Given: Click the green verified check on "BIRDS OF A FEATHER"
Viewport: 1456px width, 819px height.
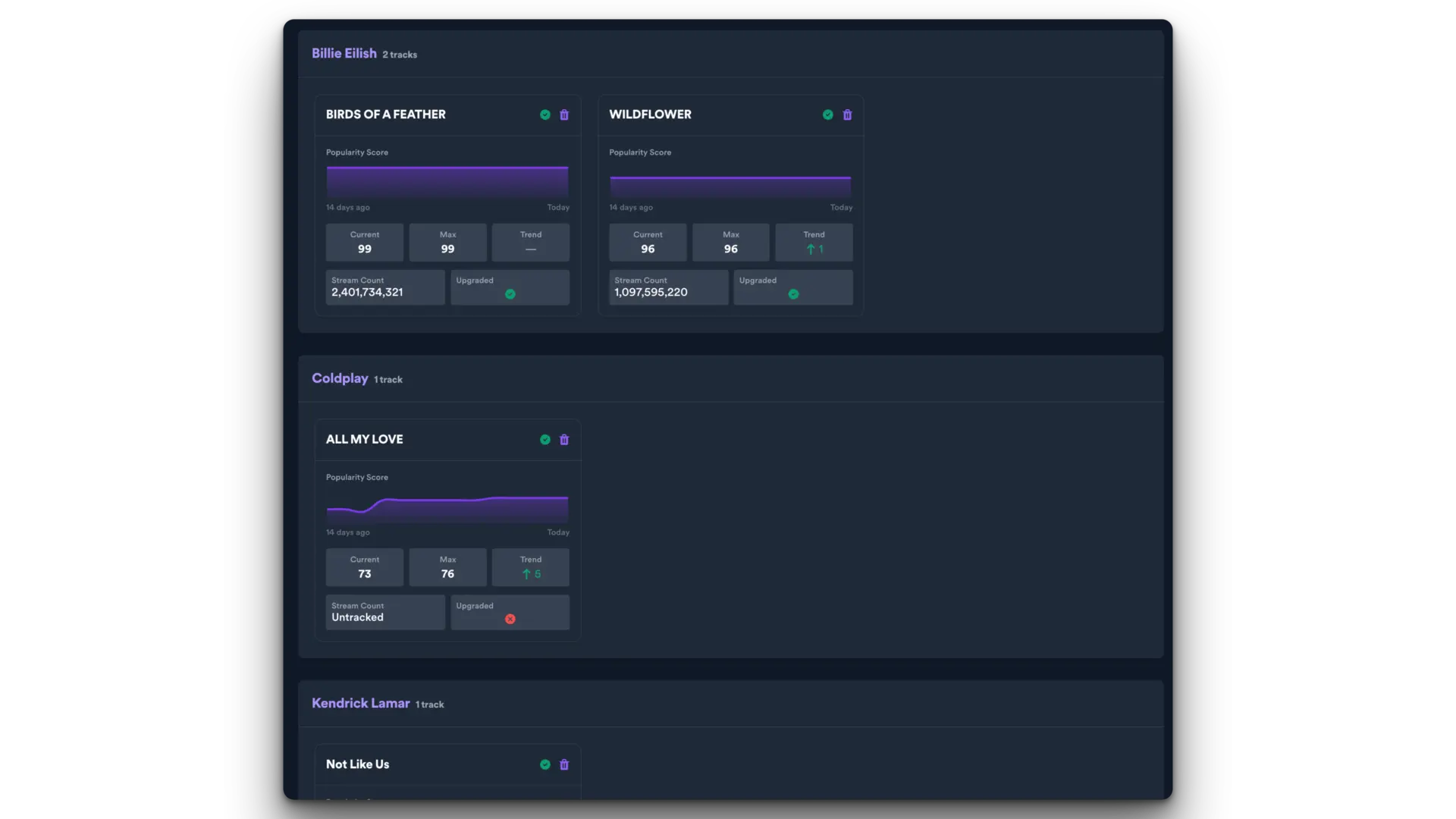Looking at the screenshot, I should [x=544, y=115].
